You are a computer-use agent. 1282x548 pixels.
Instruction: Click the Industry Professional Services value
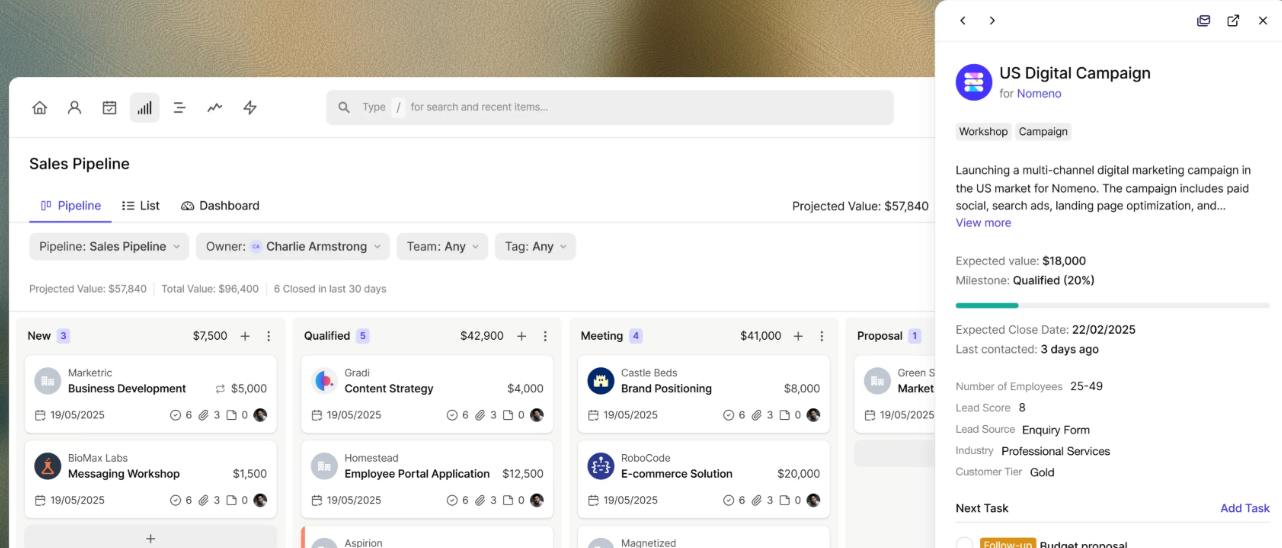click(1056, 452)
